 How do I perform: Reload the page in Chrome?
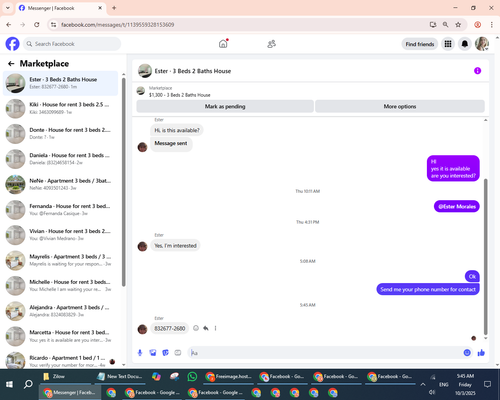pyautogui.click(x=37, y=25)
